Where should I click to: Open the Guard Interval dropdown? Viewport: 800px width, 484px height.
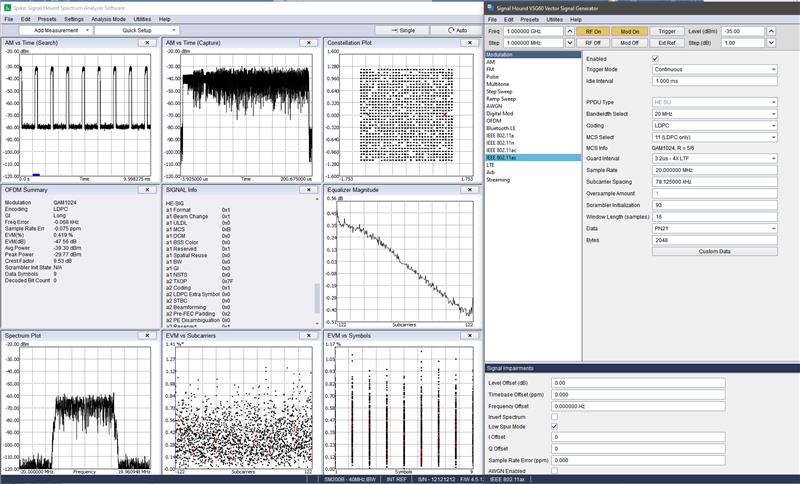[715, 159]
